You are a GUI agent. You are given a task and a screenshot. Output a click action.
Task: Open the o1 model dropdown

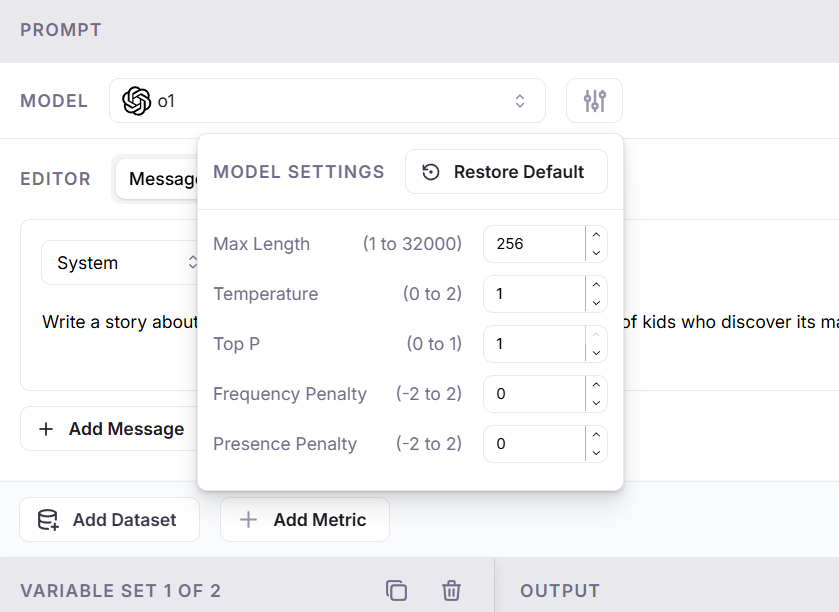coord(327,100)
